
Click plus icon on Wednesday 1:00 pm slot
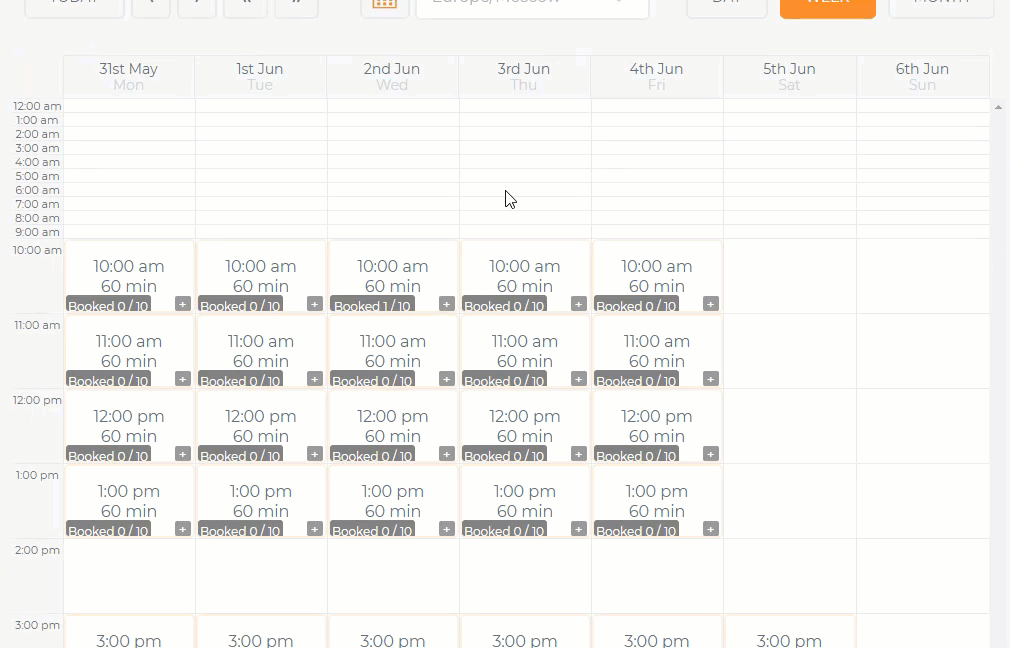(447, 529)
